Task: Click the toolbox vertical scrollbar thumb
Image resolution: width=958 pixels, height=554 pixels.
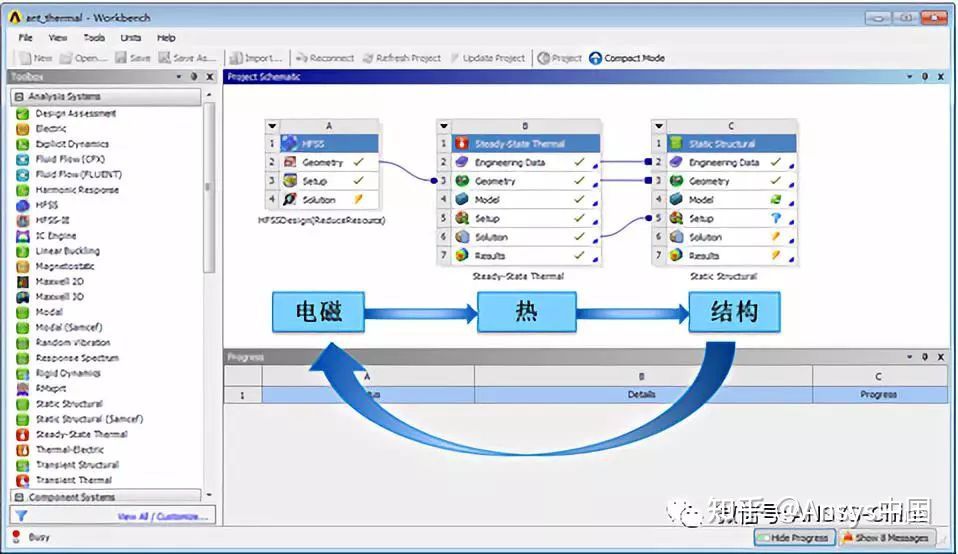Action: (x=209, y=188)
